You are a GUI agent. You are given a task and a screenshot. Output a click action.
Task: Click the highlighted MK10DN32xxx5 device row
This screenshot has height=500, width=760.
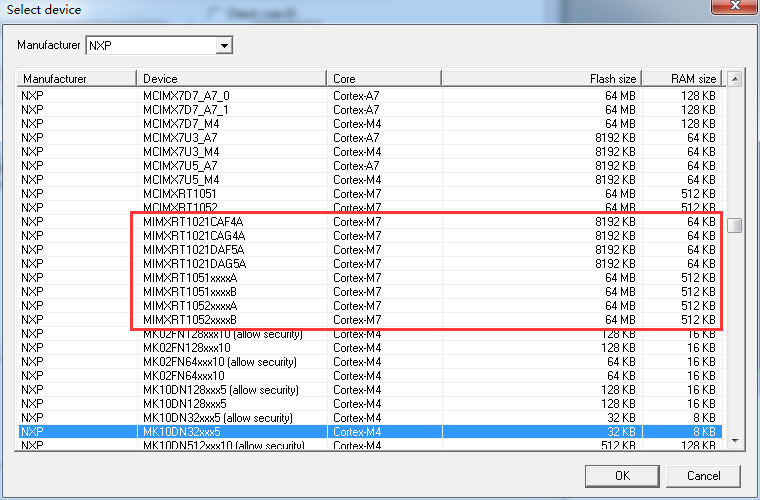tap(370, 432)
